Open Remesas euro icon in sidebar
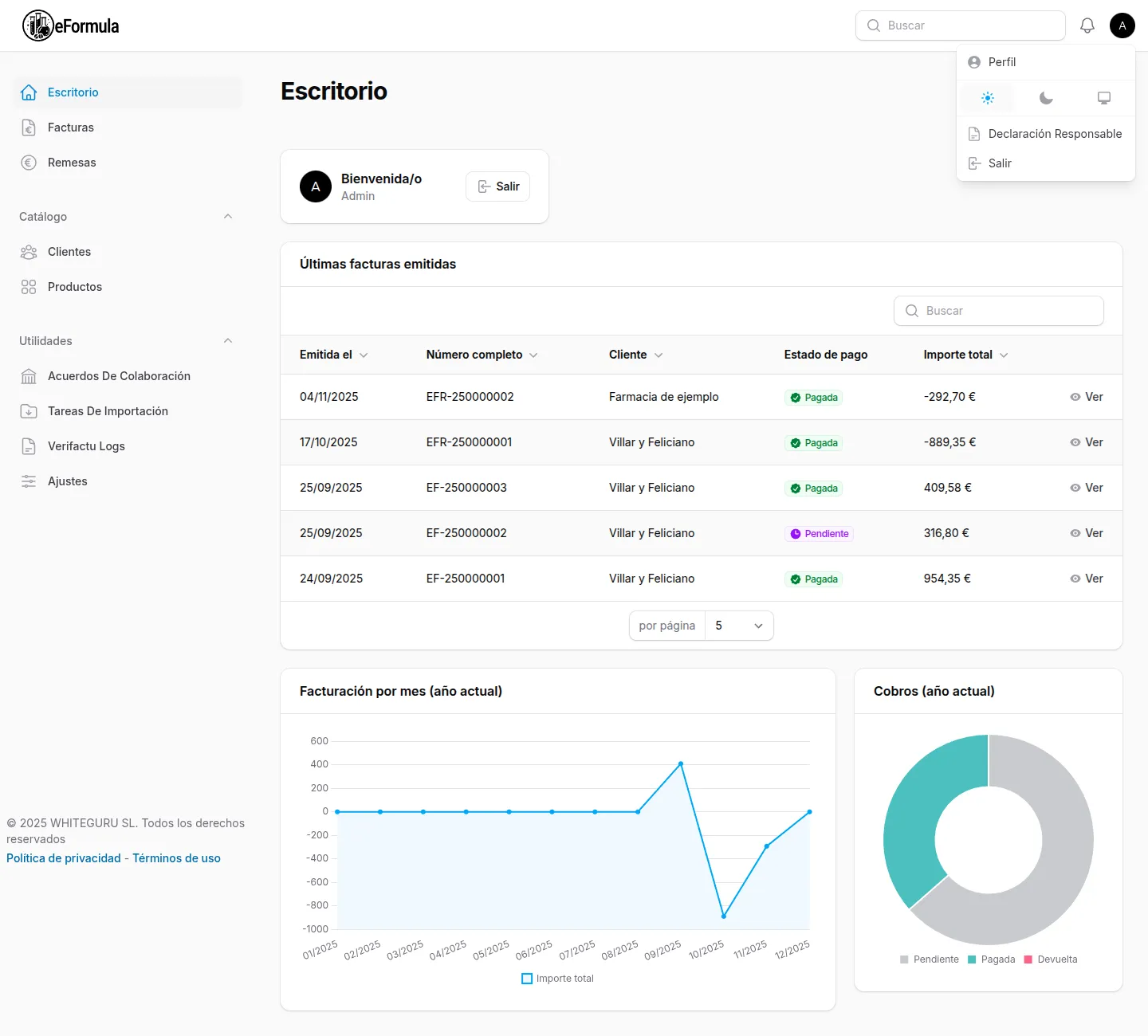The image size is (1148, 1036). (29, 163)
